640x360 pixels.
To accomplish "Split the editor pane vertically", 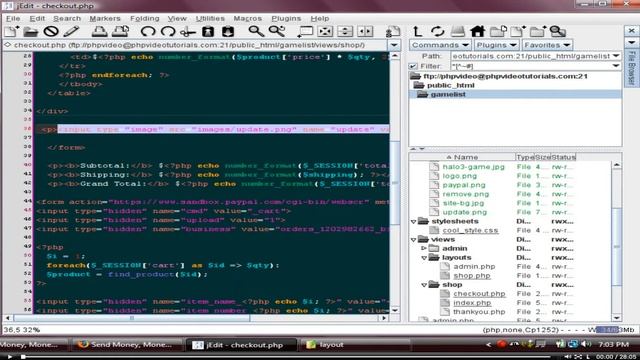I will [365, 31].
